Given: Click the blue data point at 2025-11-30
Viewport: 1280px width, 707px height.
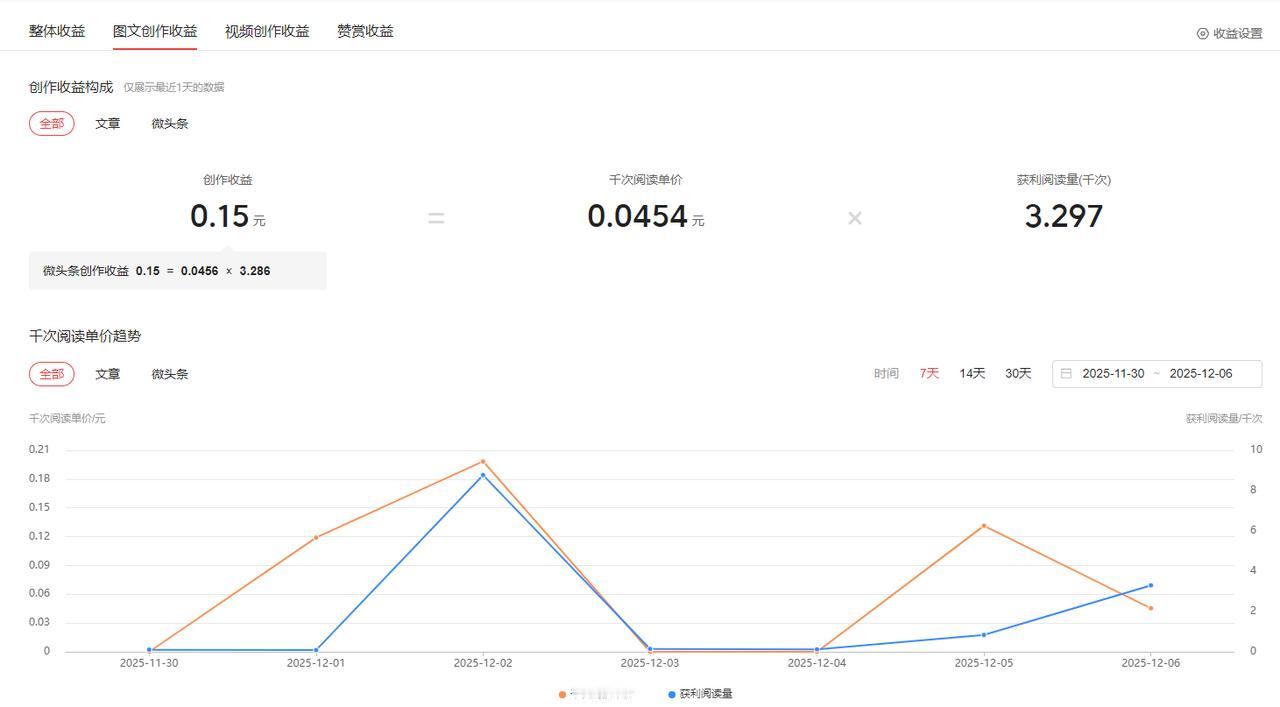Looking at the screenshot, I should coord(151,649).
